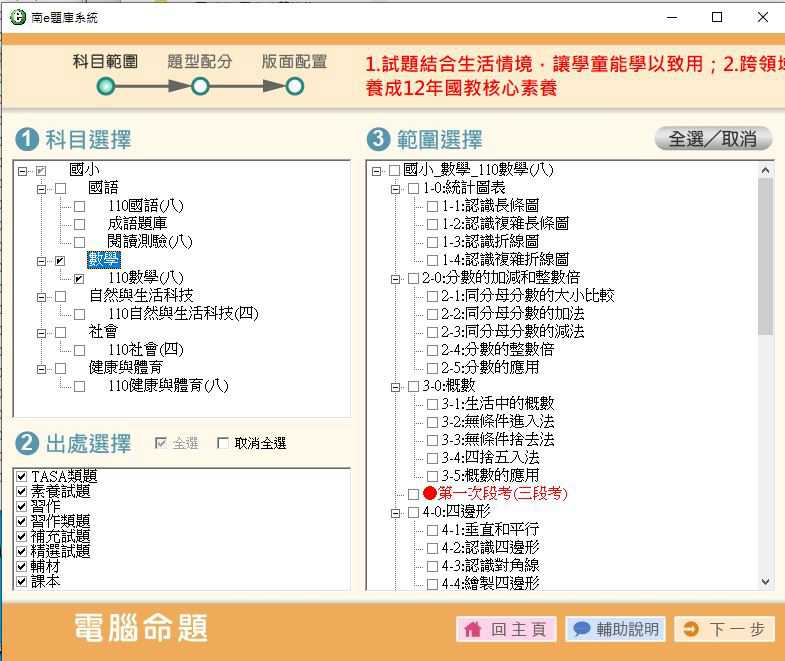Collapse 4-0:四邊形 chapter node

coord(395,513)
